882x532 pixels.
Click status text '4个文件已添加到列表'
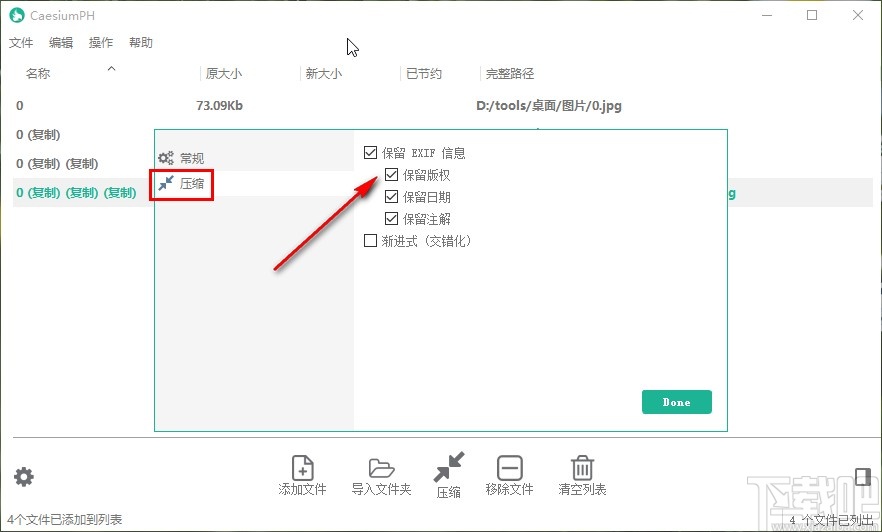(65, 519)
